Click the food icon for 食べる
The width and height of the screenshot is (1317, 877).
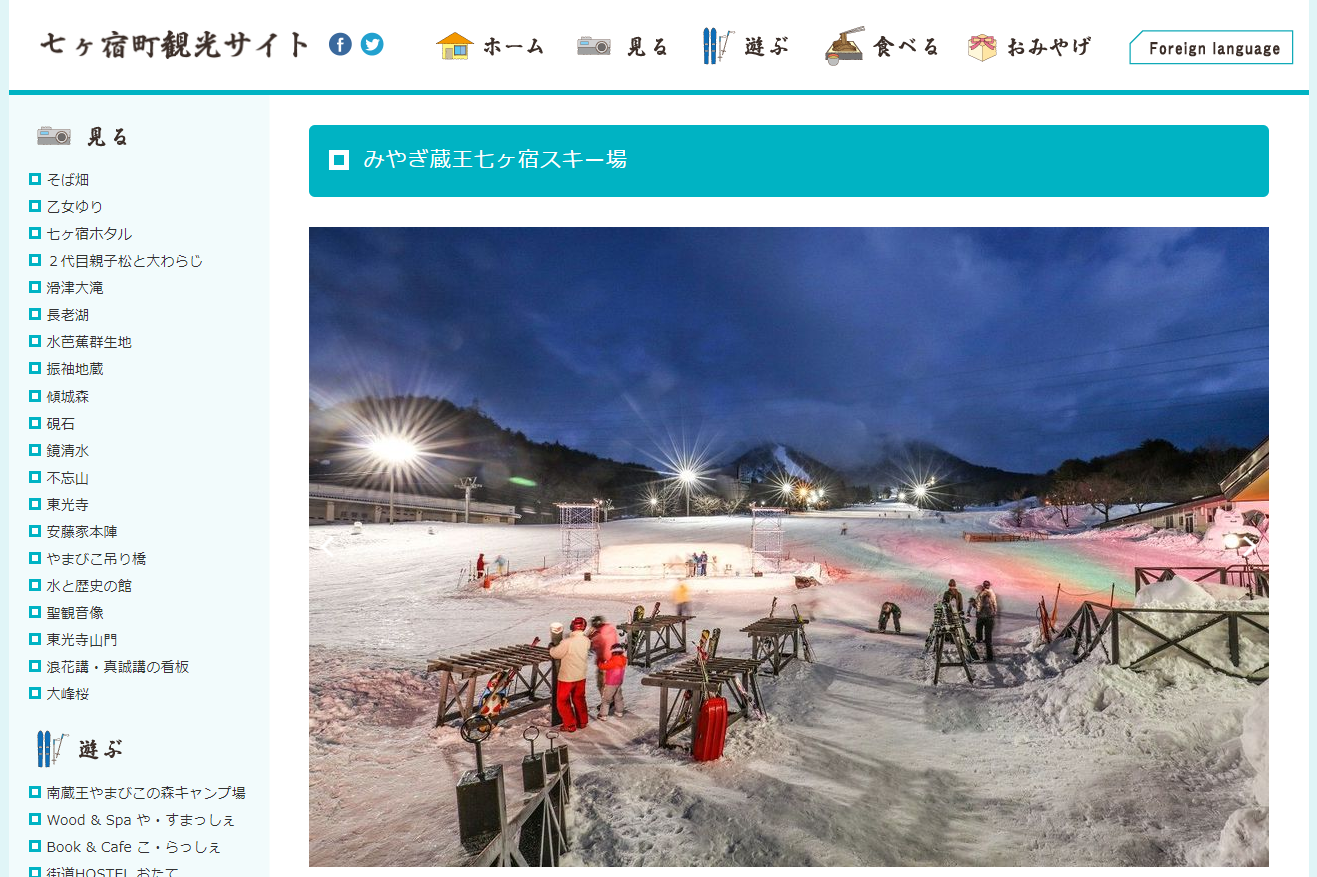pyautogui.click(x=845, y=46)
